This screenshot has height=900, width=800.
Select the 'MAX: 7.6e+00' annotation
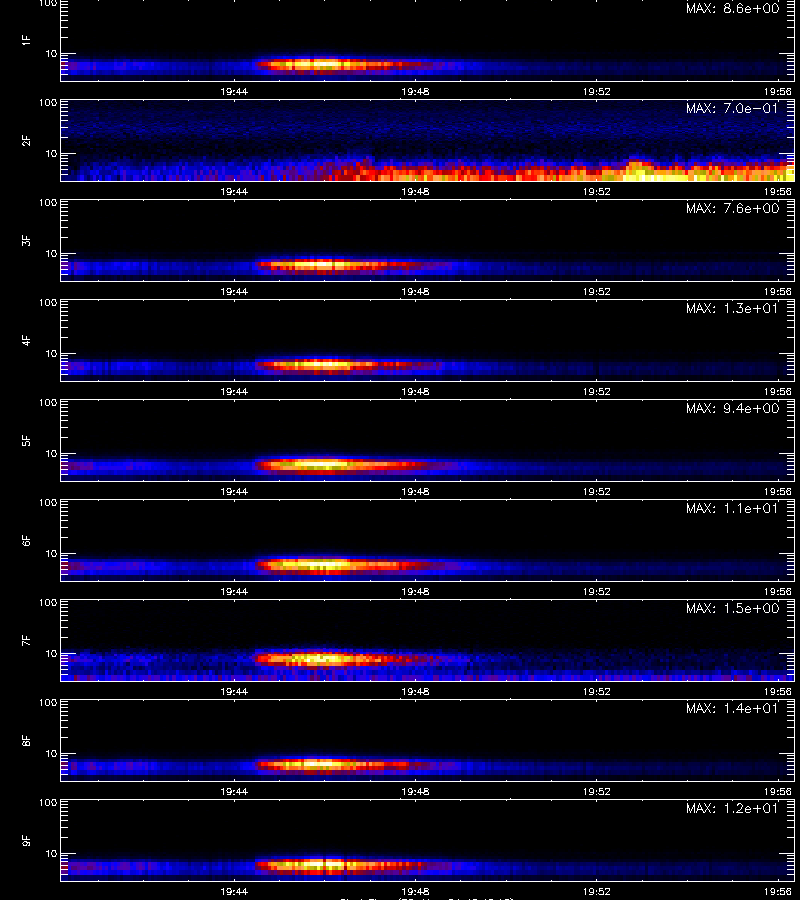pyautogui.click(x=732, y=208)
